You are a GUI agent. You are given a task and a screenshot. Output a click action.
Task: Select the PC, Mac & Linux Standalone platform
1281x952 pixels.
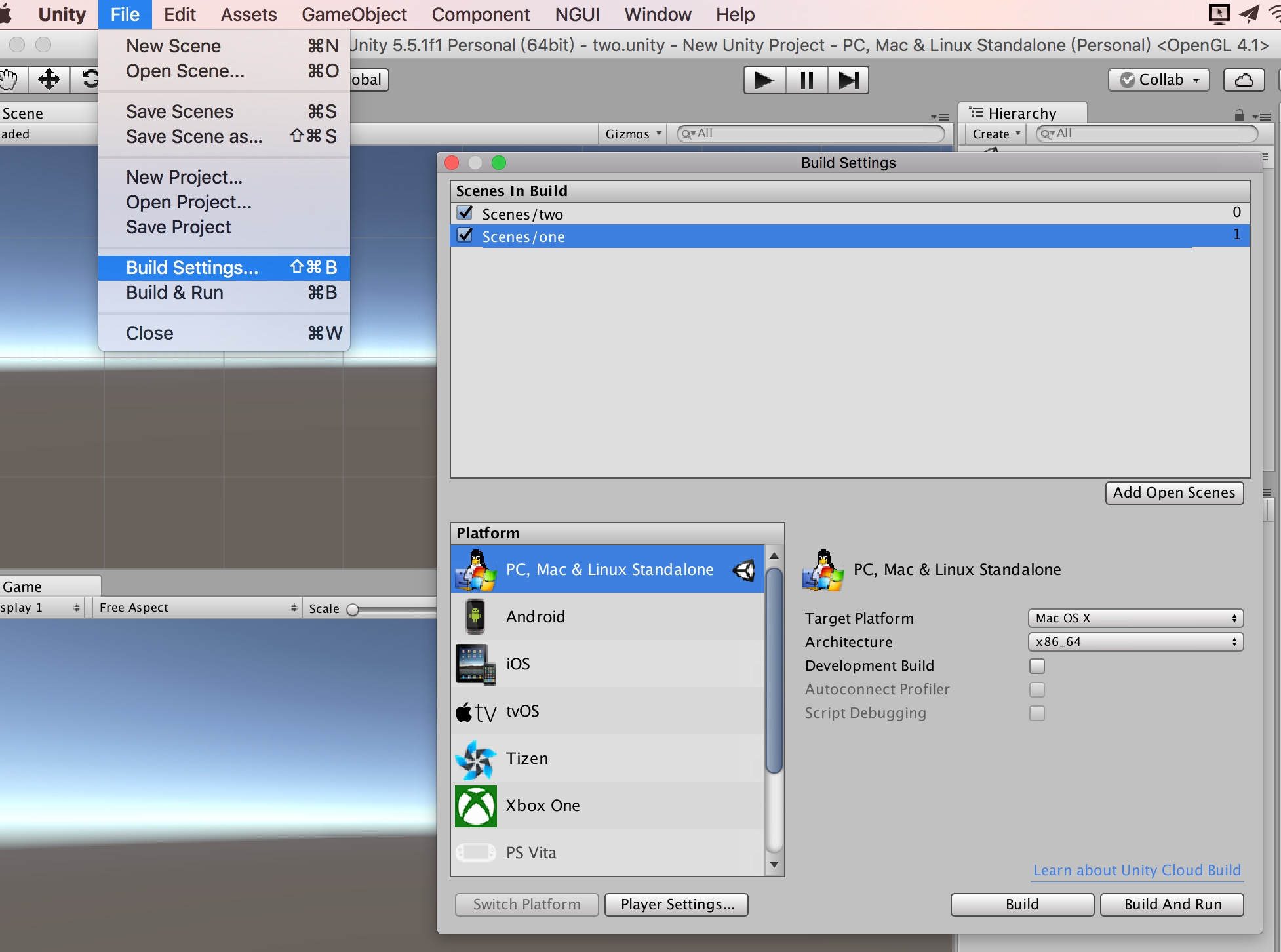(607, 569)
